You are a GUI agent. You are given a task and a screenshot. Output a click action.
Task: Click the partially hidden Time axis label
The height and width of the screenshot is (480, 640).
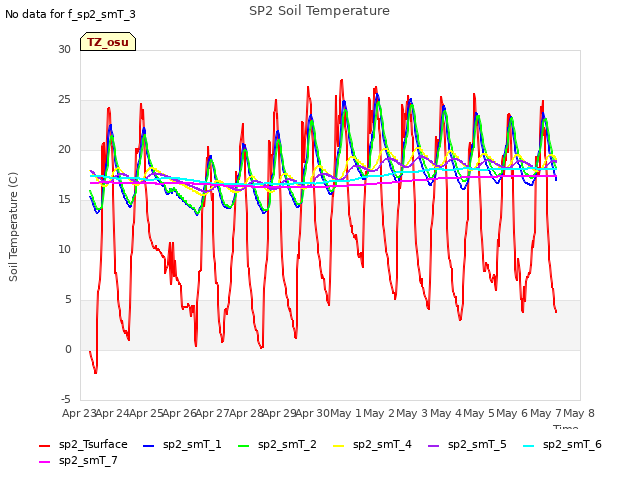coord(565,427)
